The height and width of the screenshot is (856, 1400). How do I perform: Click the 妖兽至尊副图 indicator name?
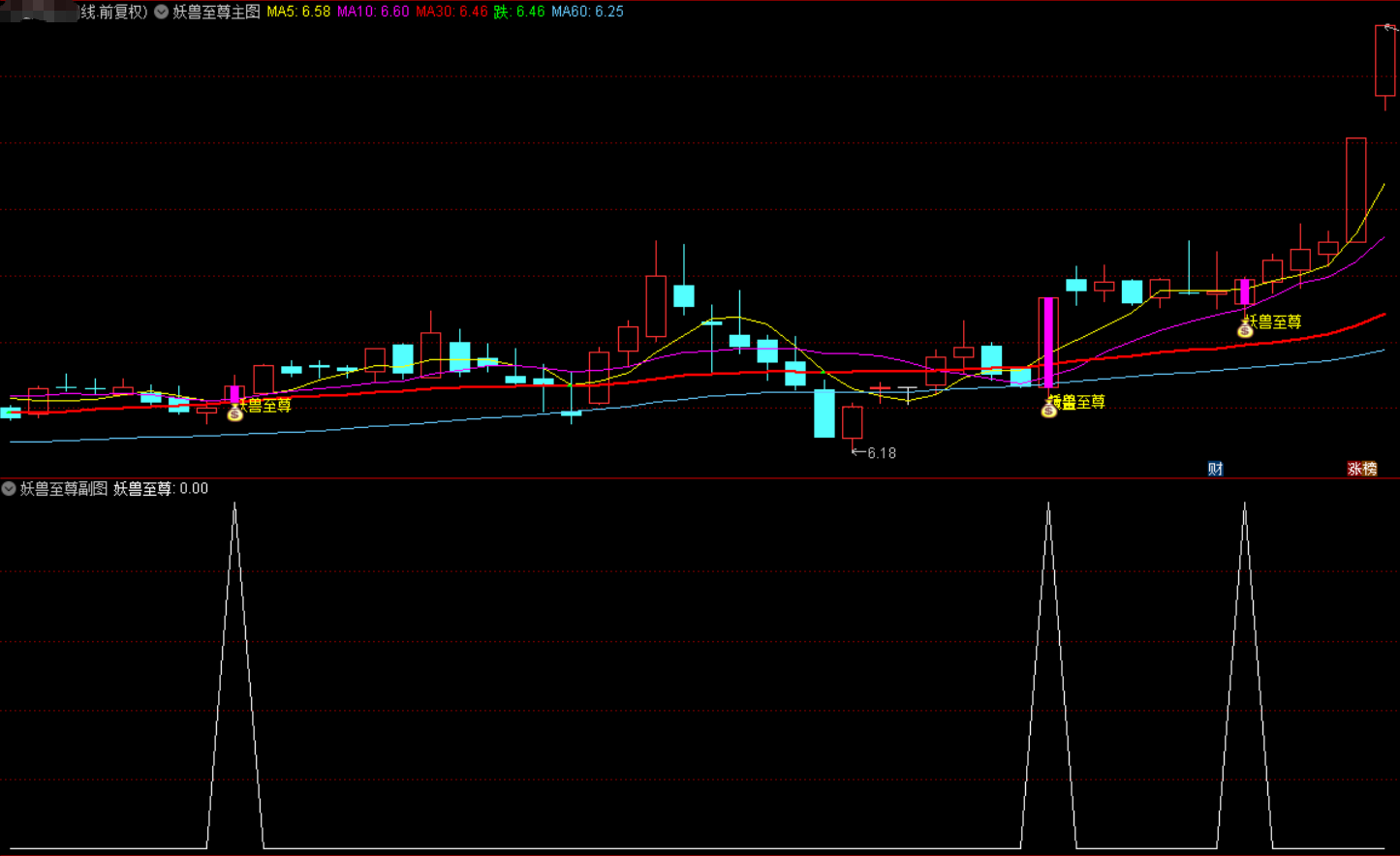pyautogui.click(x=64, y=489)
